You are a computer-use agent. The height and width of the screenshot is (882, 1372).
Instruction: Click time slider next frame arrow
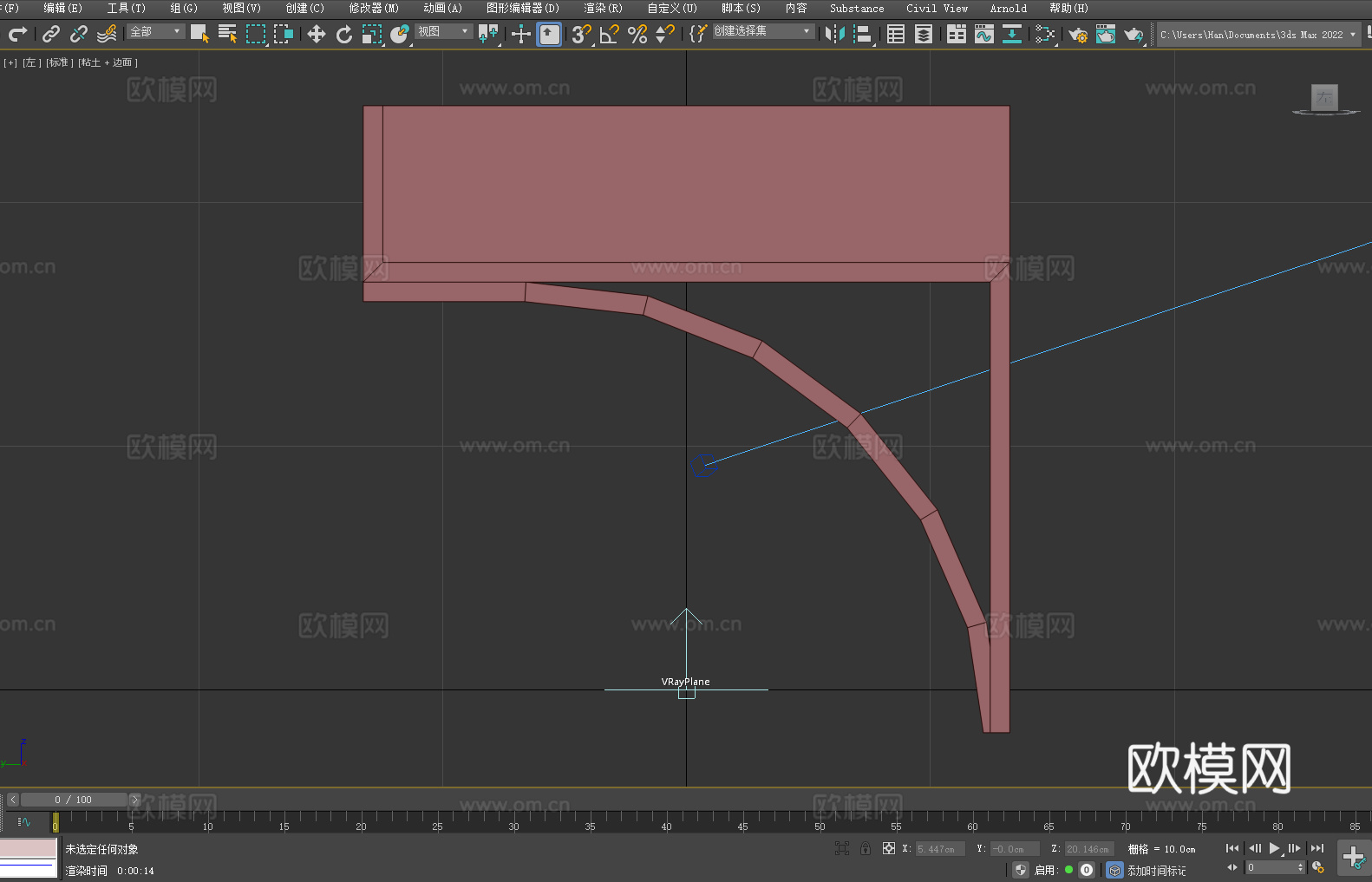pos(134,800)
